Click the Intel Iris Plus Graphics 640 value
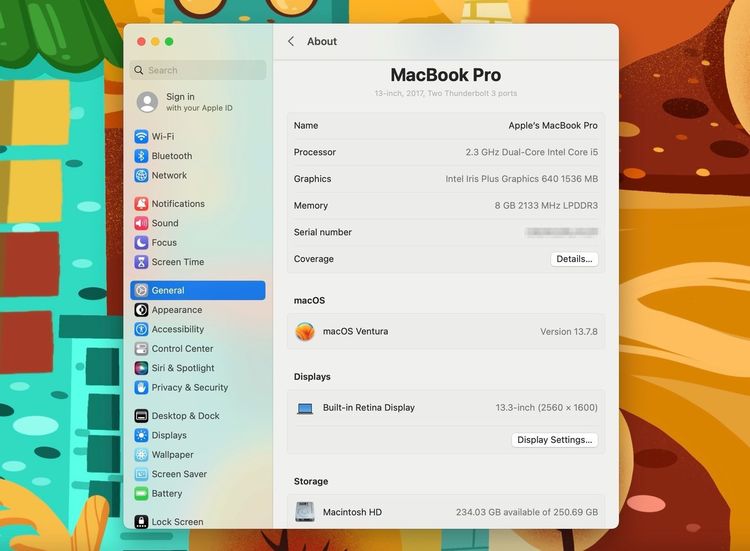Screen dimensions: 750x551 point(521,179)
